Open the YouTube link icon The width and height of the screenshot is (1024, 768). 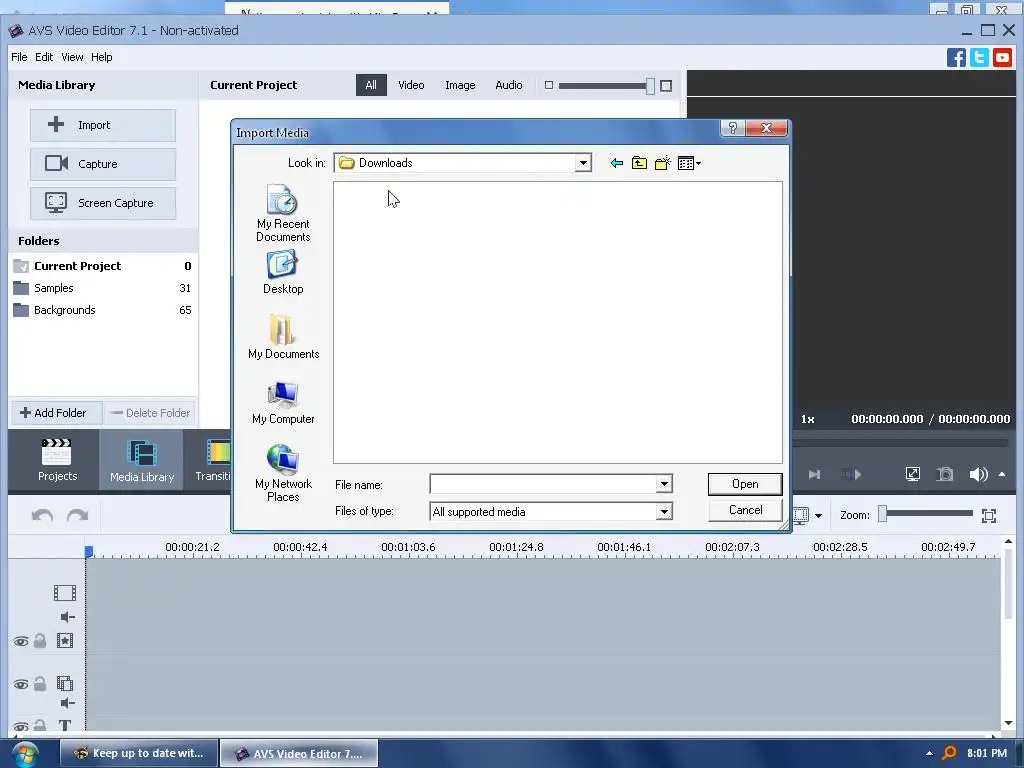pyautogui.click(x=1002, y=57)
